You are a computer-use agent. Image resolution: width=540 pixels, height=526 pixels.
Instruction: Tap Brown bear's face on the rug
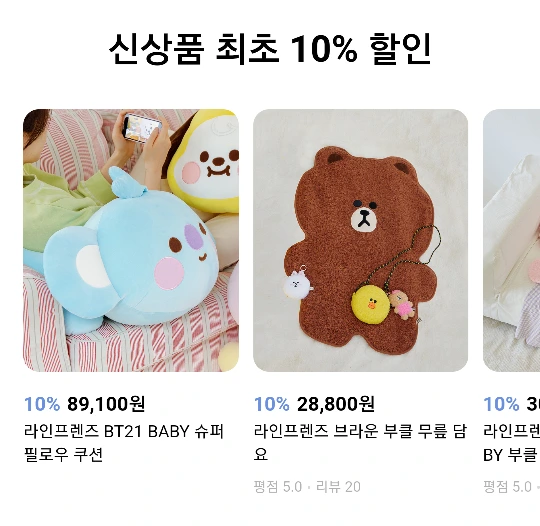[364, 216]
